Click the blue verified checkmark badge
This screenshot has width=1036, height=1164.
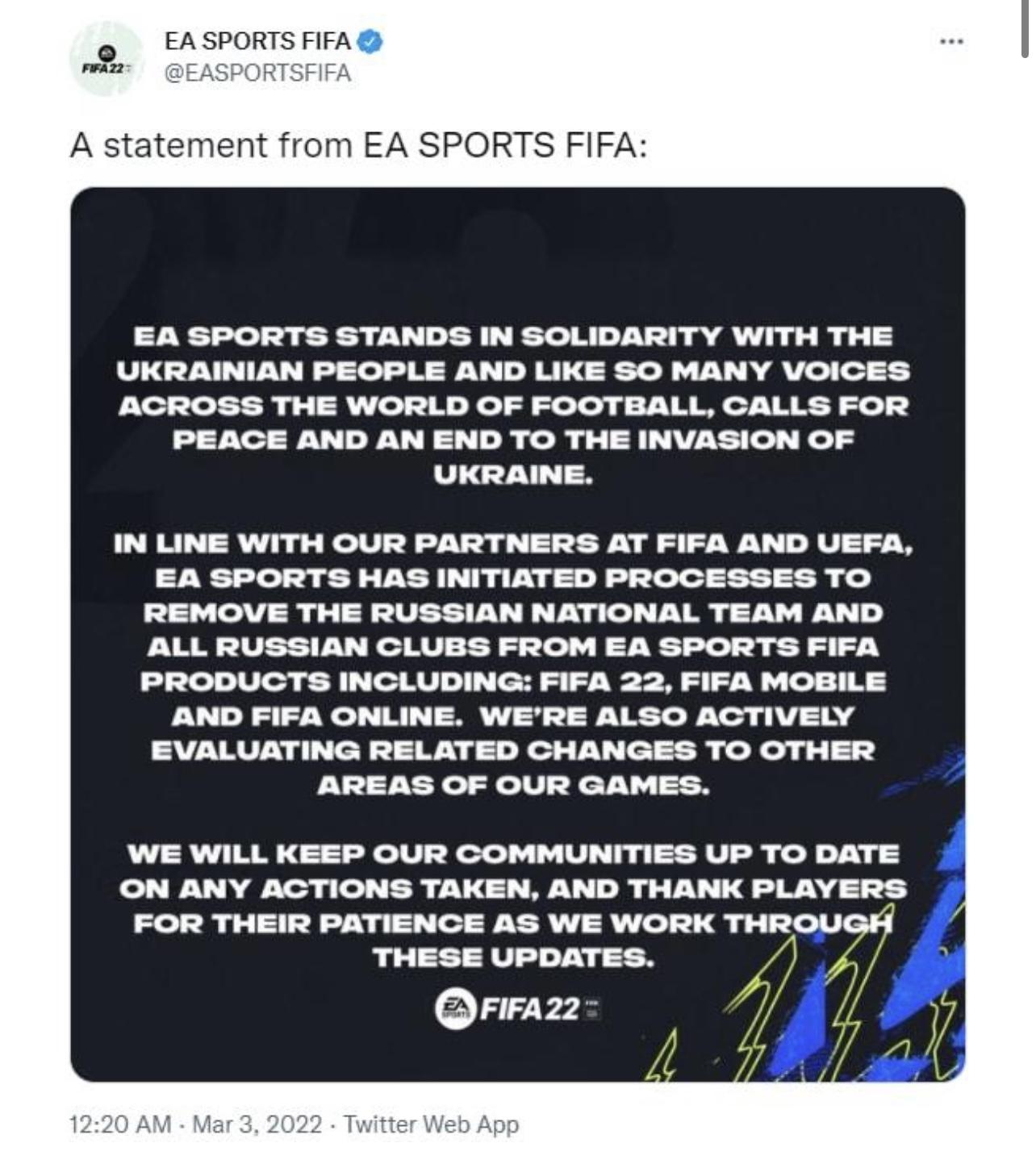click(370, 40)
